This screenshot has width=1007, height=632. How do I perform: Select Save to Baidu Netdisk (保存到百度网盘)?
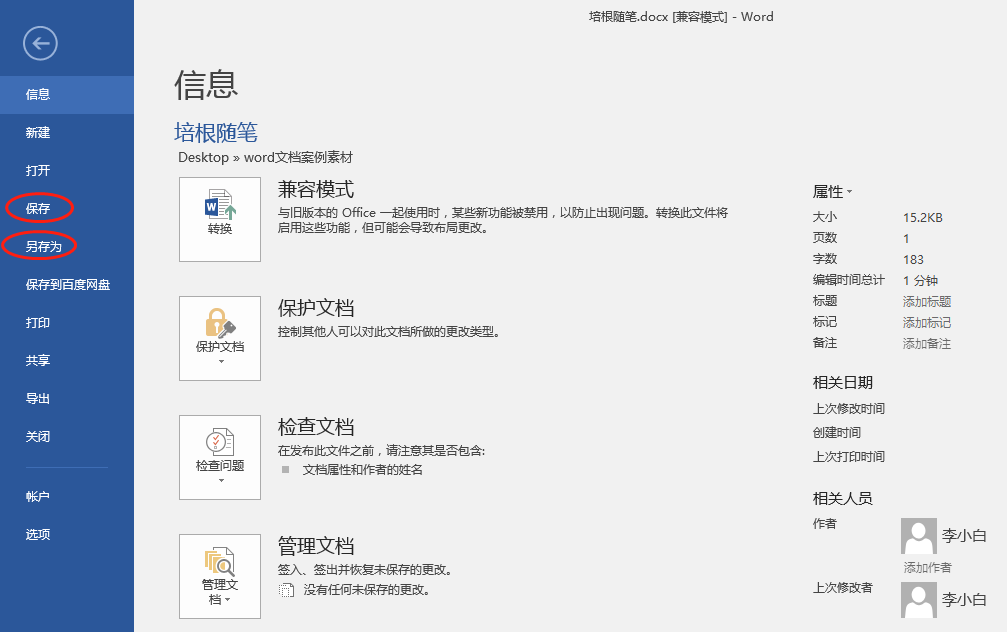click(x=68, y=285)
